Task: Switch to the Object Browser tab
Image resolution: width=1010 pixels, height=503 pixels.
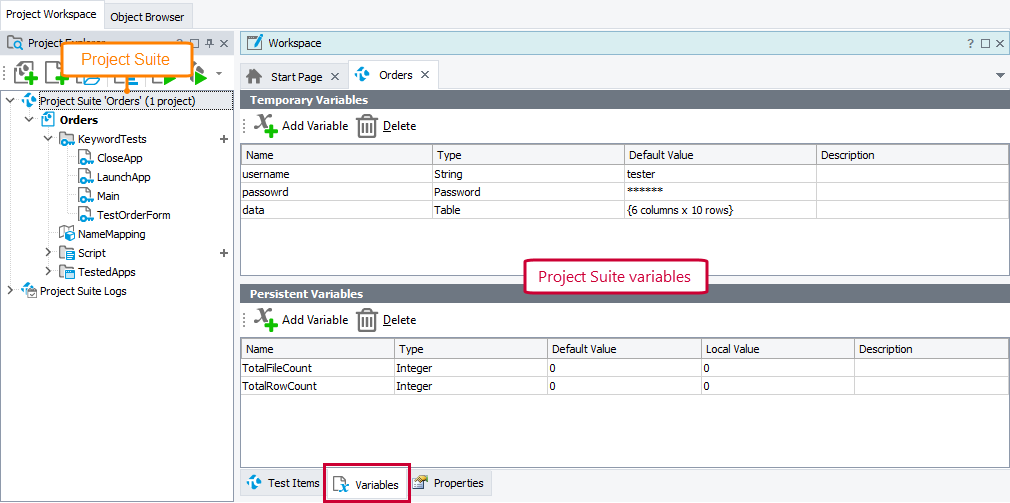Action: click(147, 16)
